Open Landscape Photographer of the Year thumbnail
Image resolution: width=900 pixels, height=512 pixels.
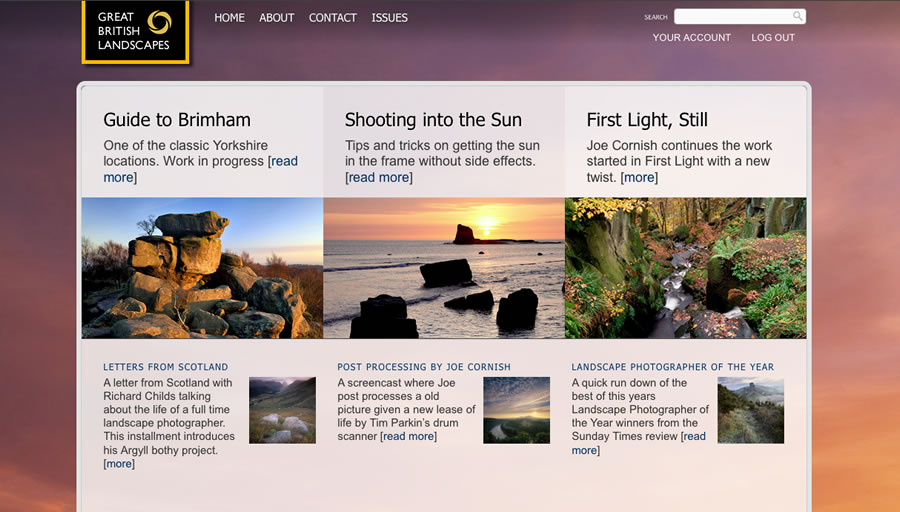click(750, 410)
